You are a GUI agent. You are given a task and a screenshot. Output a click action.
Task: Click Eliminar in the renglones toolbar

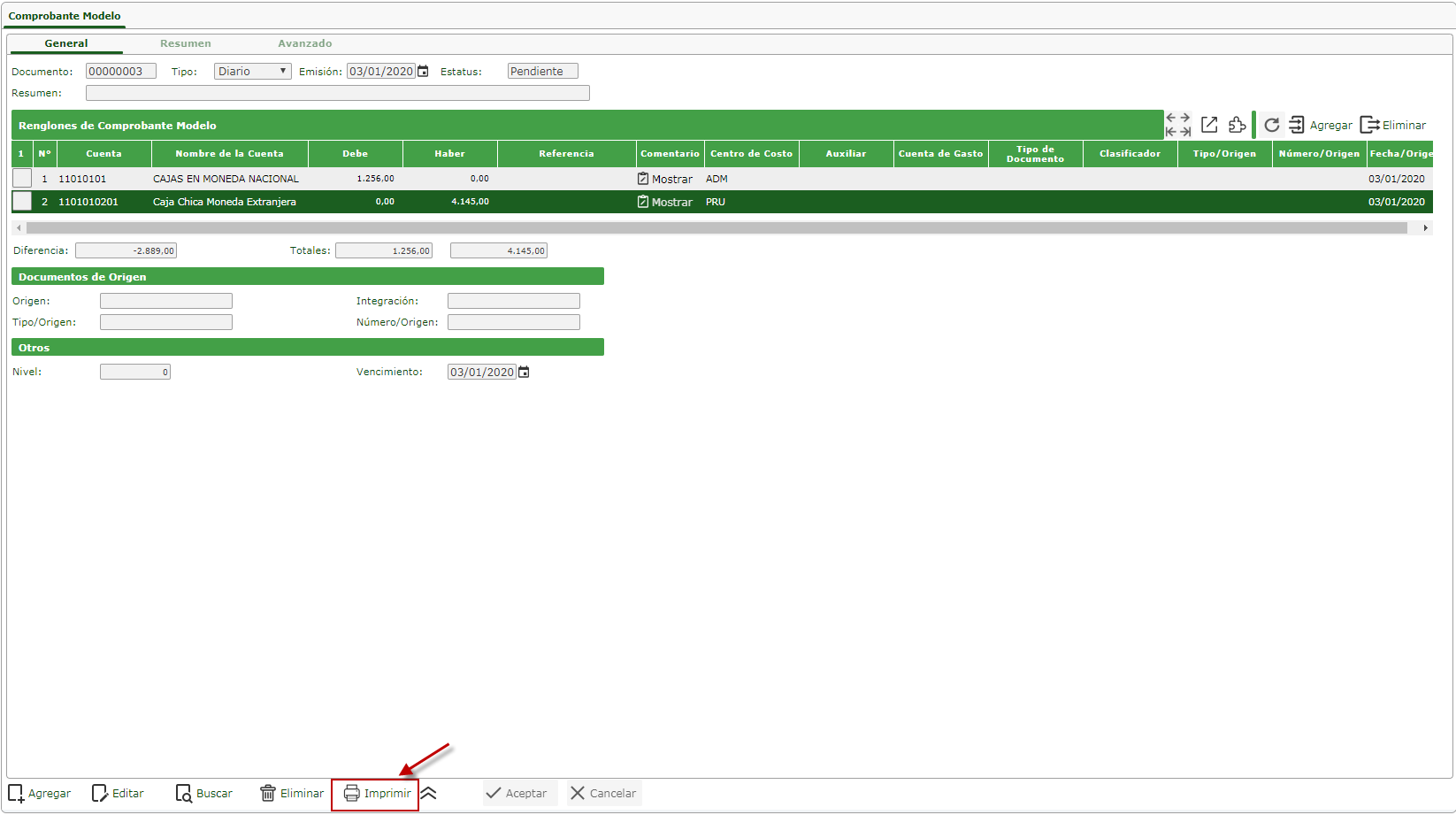tap(1393, 126)
